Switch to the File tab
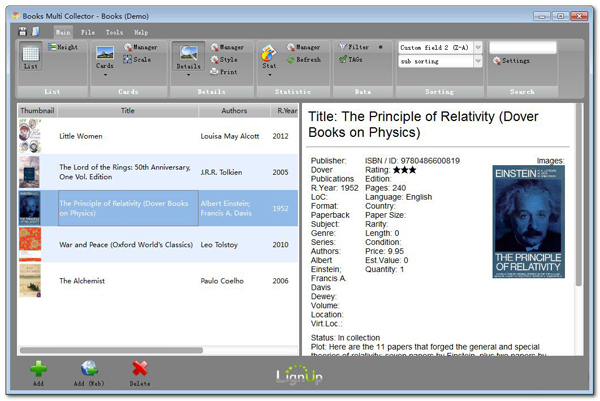The height and width of the screenshot is (401, 600). (88, 32)
